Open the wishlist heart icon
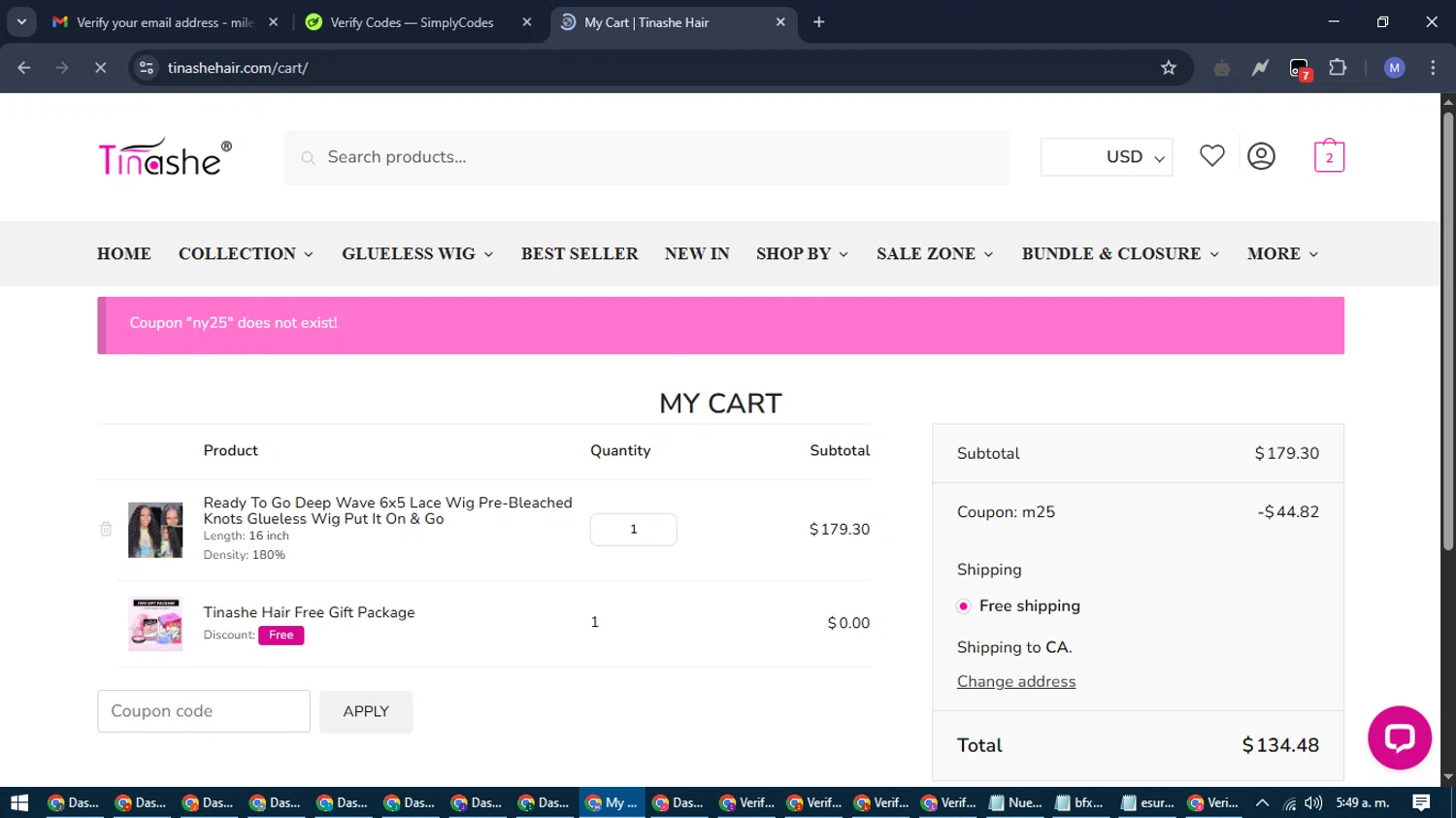Viewport: 1456px width, 818px height. pyautogui.click(x=1211, y=155)
